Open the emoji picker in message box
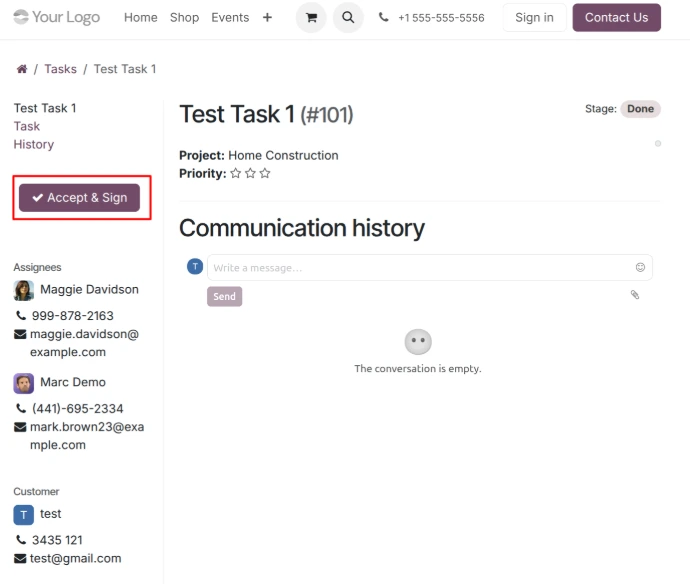 [x=640, y=267]
